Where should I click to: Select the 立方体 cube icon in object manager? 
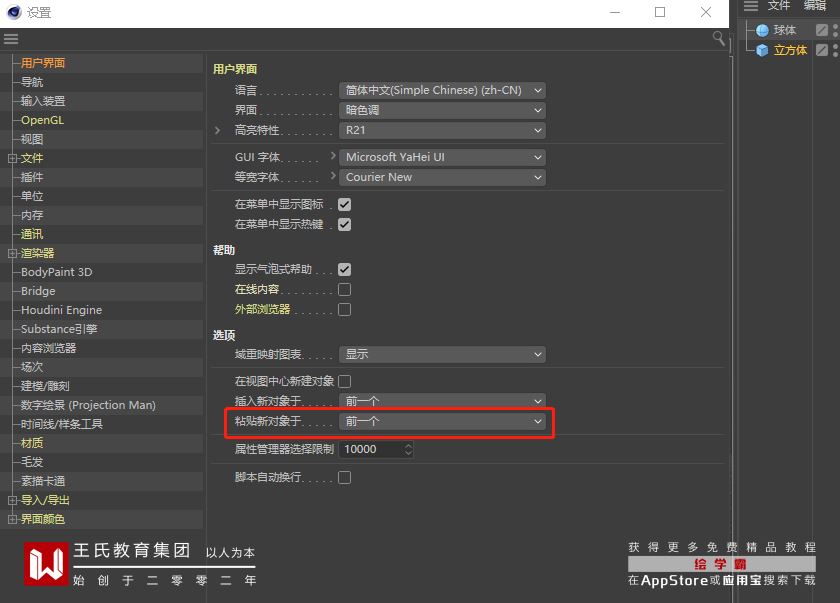coord(762,50)
